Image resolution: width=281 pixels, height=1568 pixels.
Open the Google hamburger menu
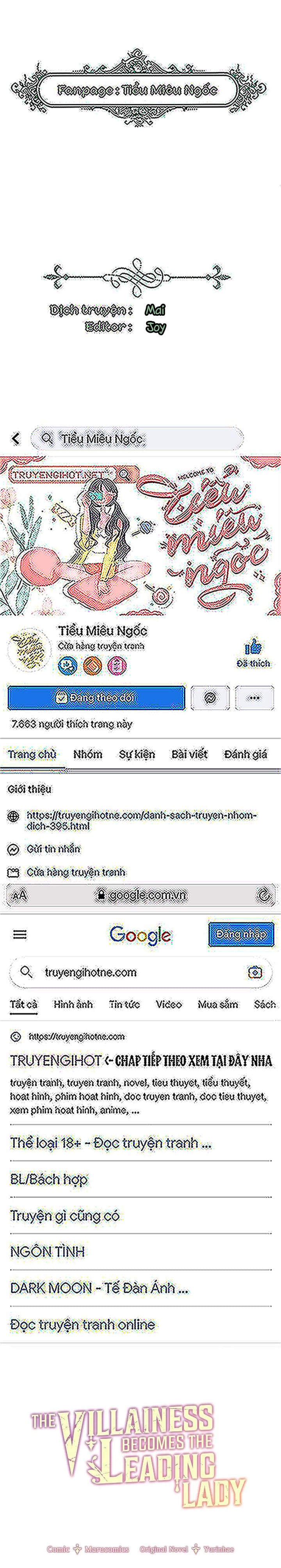coord(20,934)
